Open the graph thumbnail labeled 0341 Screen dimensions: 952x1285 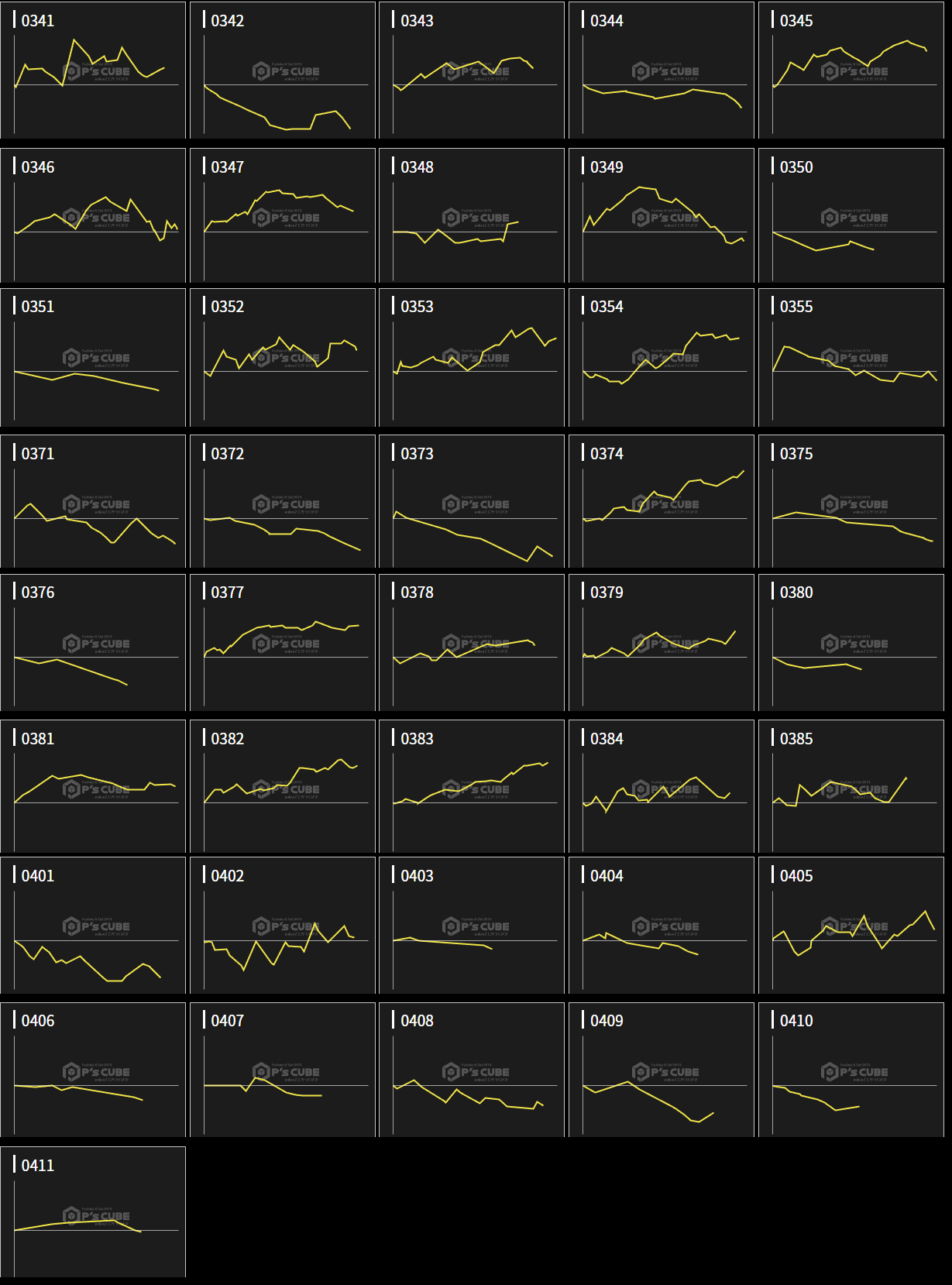93,70
